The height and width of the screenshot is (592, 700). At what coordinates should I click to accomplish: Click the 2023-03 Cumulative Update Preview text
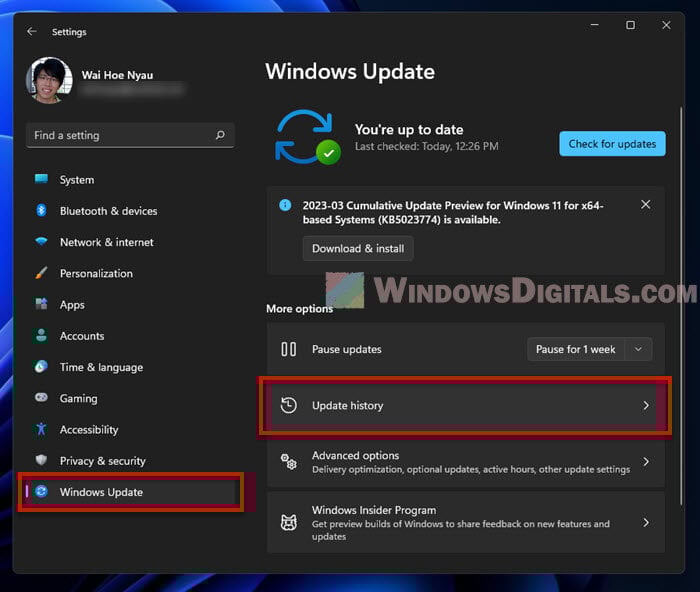453,213
